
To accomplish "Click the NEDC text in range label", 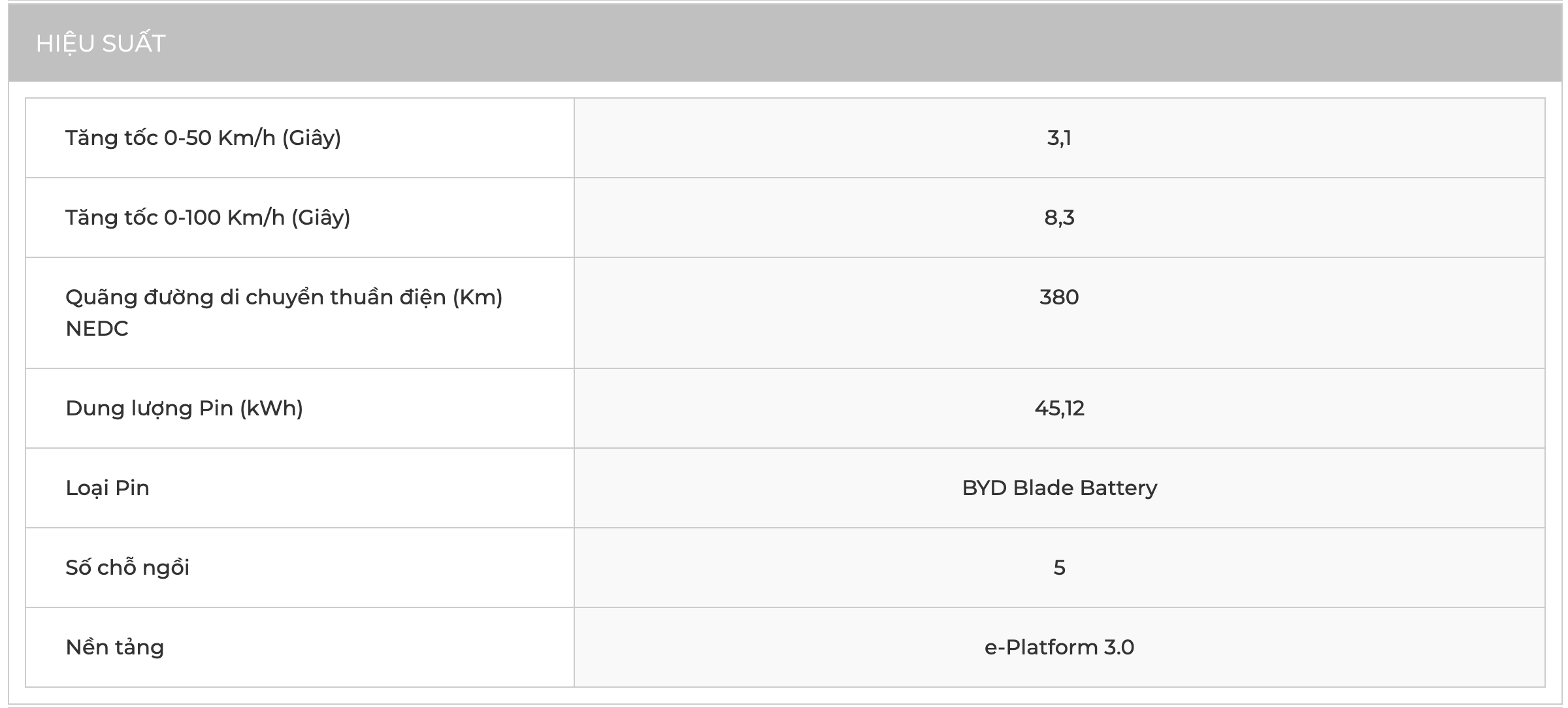I will pyautogui.click(x=97, y=329).
